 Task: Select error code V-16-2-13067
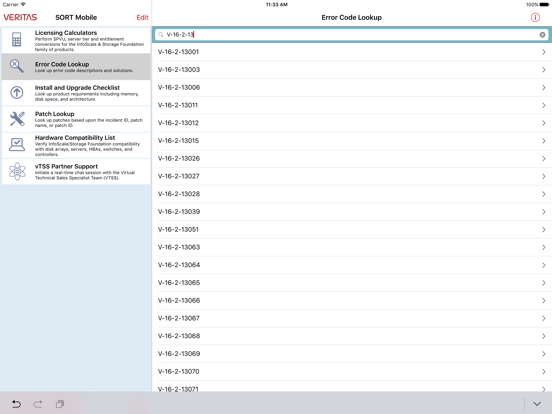tap(352, 318)
